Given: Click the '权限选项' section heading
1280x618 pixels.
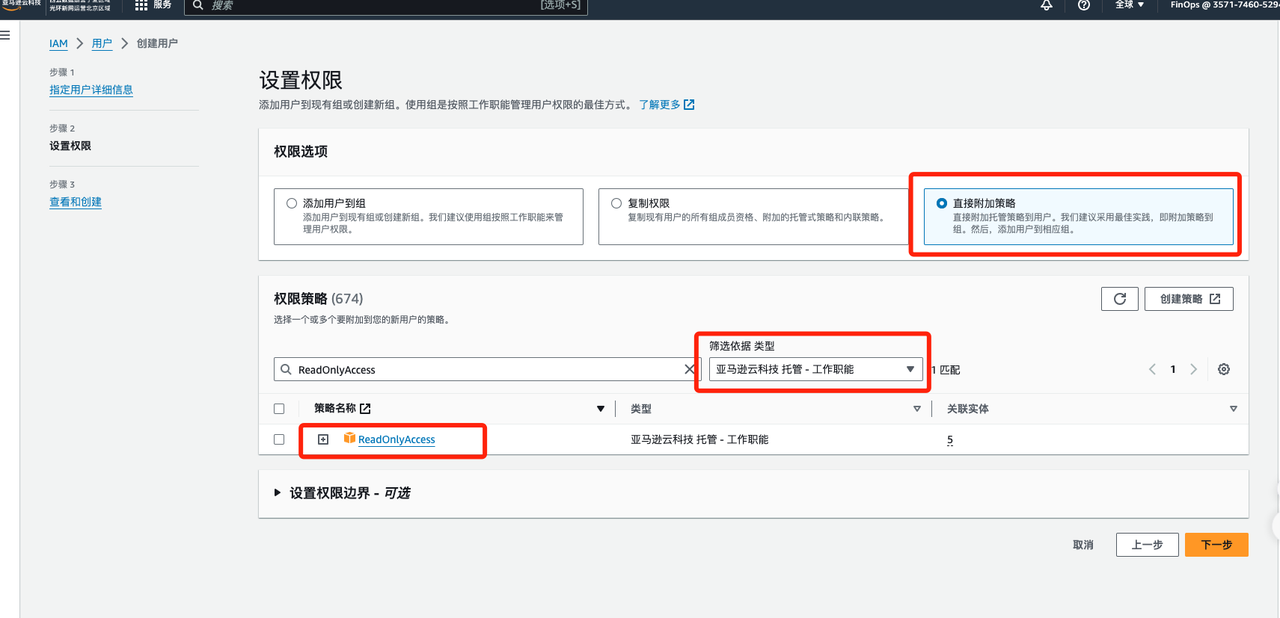Looking at the screenshot, I should (x=301, y=152).
